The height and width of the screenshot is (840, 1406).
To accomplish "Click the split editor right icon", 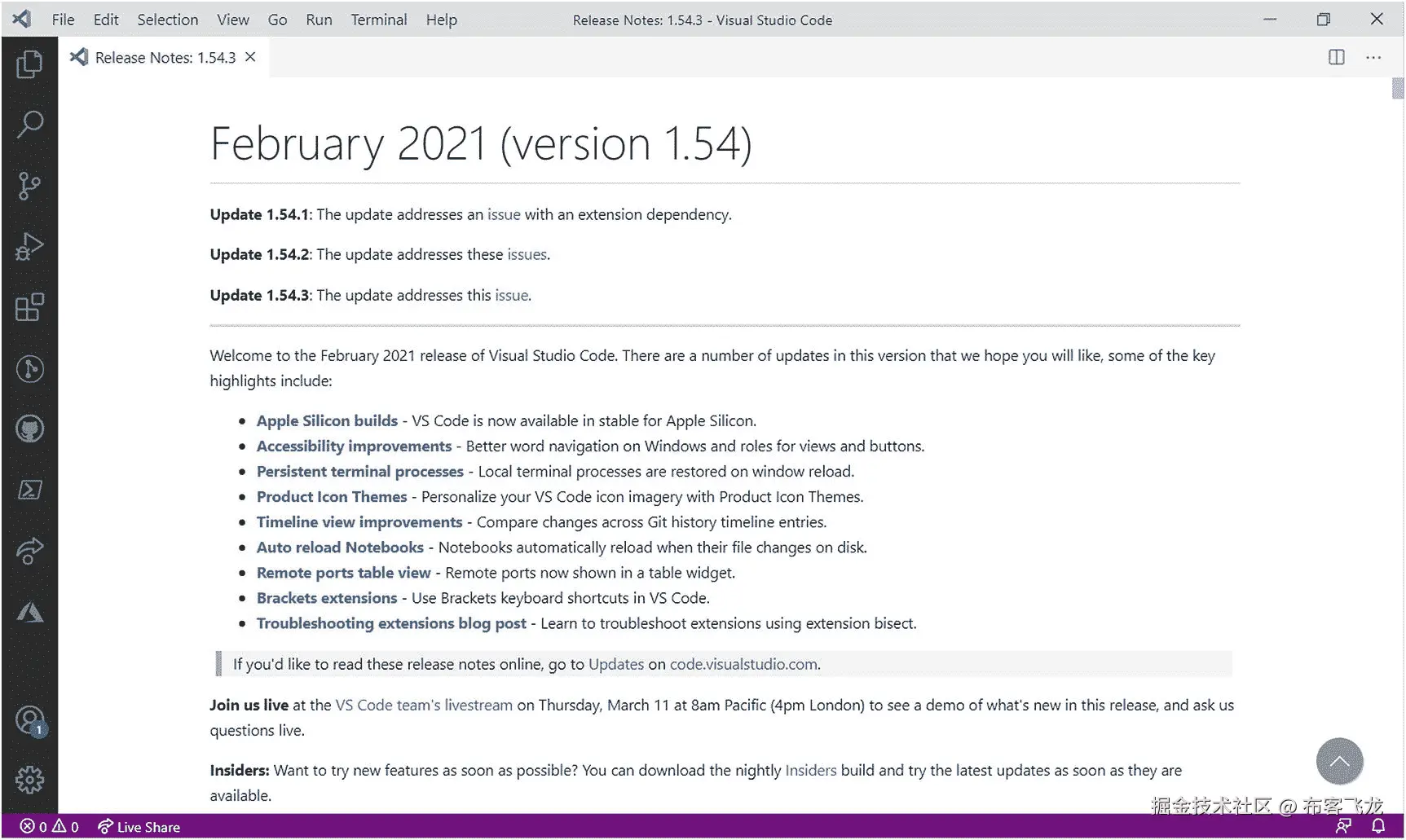I will click(1337, 57).
